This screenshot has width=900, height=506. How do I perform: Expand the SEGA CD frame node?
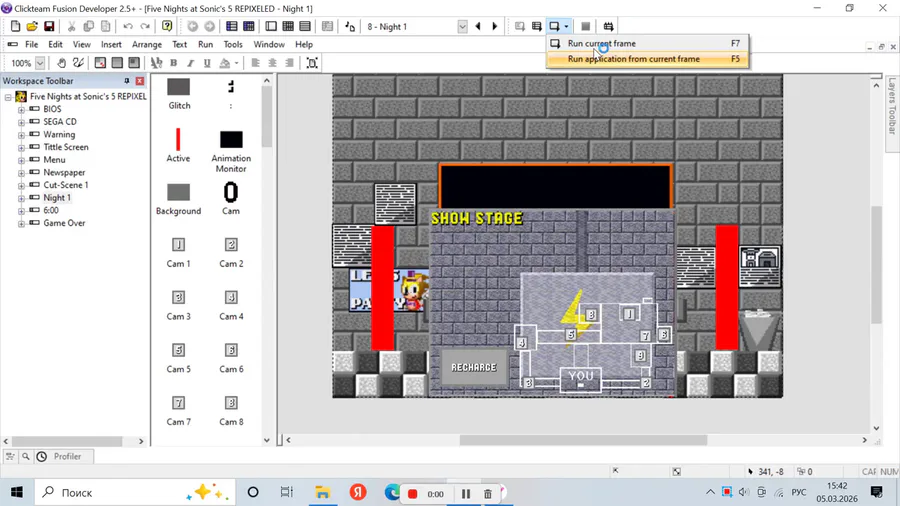pos(21,122)
